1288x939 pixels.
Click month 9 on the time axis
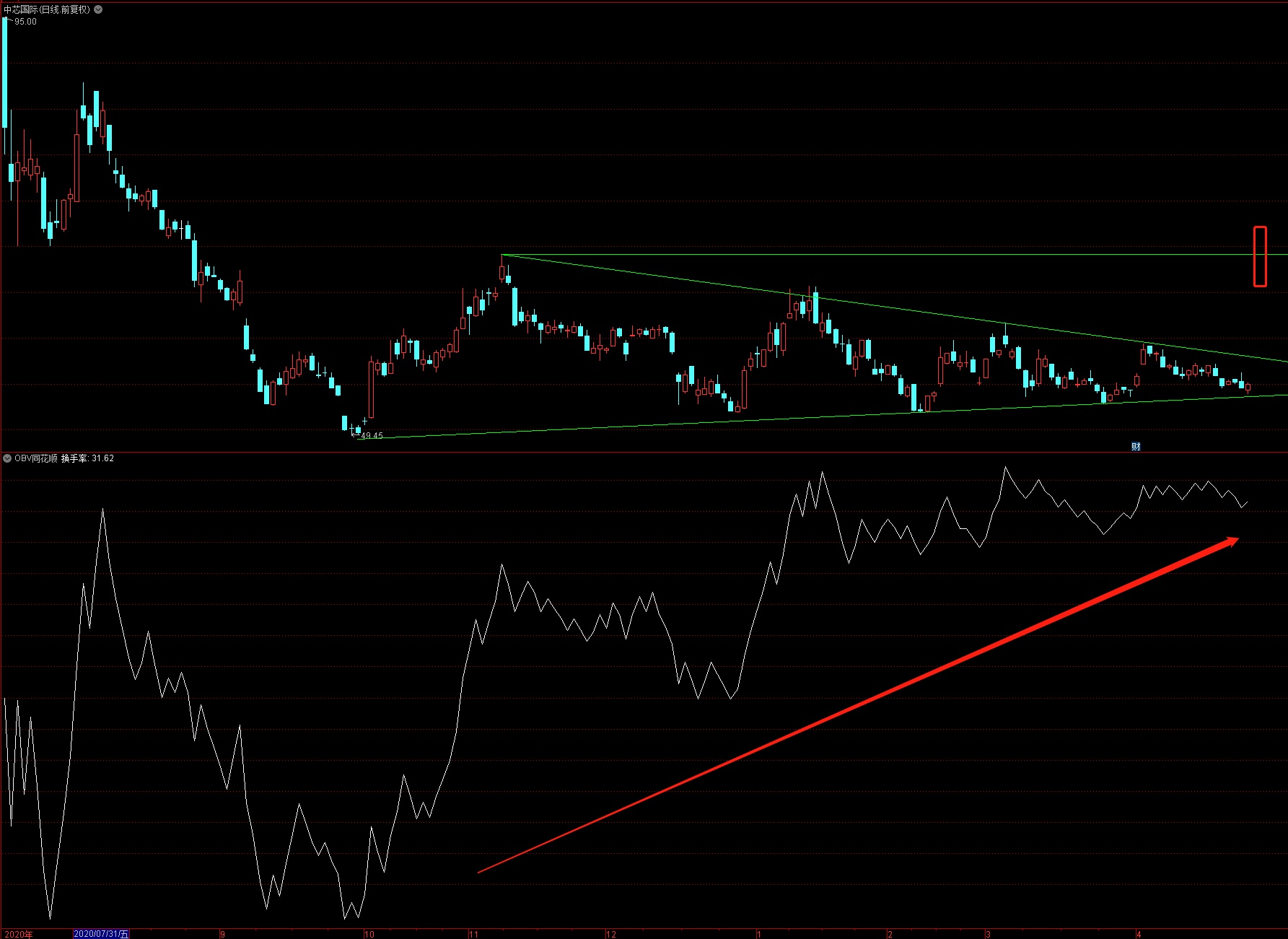point(223,934)
